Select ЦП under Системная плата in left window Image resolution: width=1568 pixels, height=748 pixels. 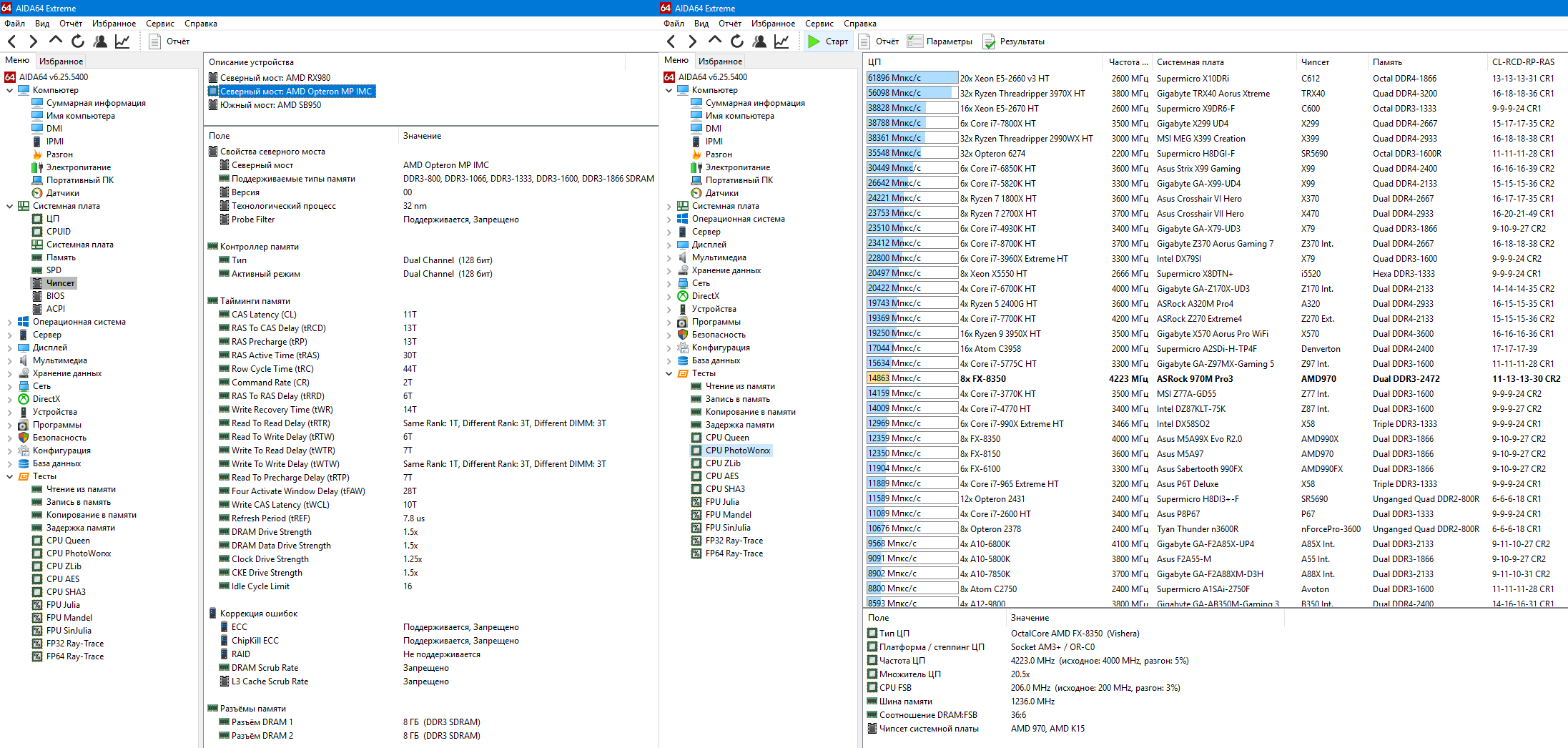[x=53, y=219]
